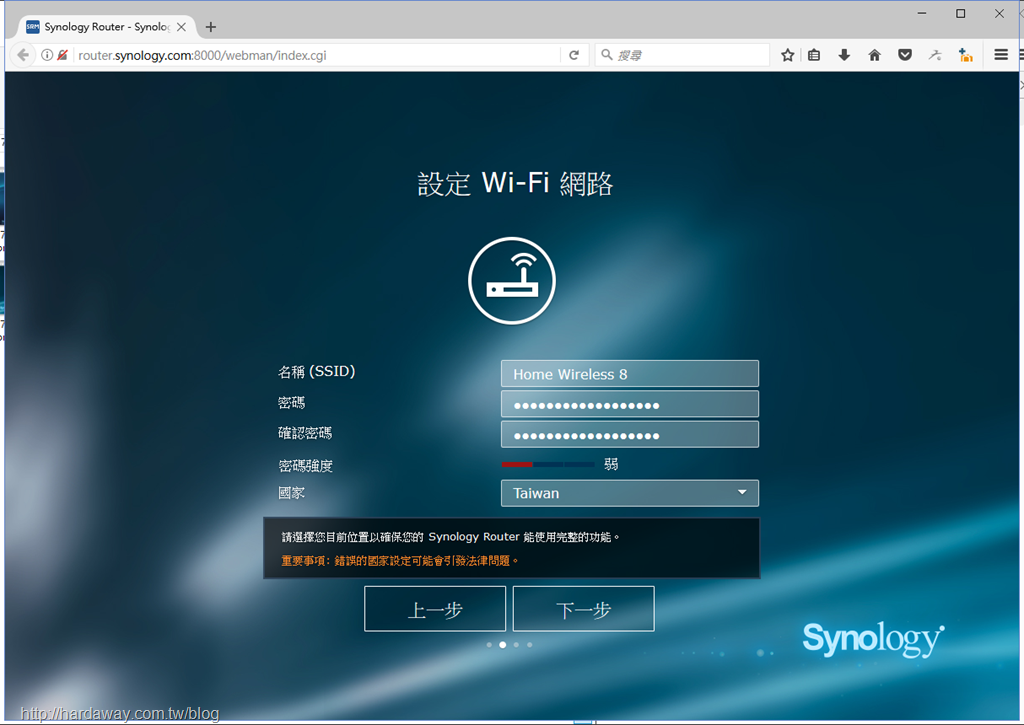Click the search magnifier icon
The width and height of the screenshot is (1024, 725).
[607, 55]
